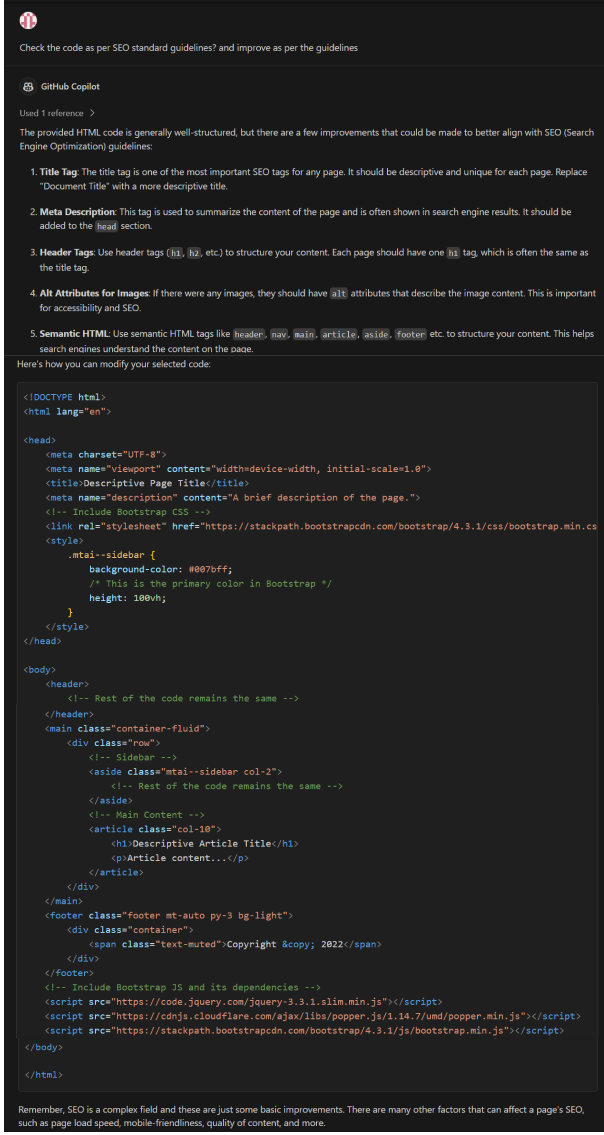Viewport: 604px width, 1135px height.
Task: Click the 'article' inline code chip
Action: tap(339, 335)
